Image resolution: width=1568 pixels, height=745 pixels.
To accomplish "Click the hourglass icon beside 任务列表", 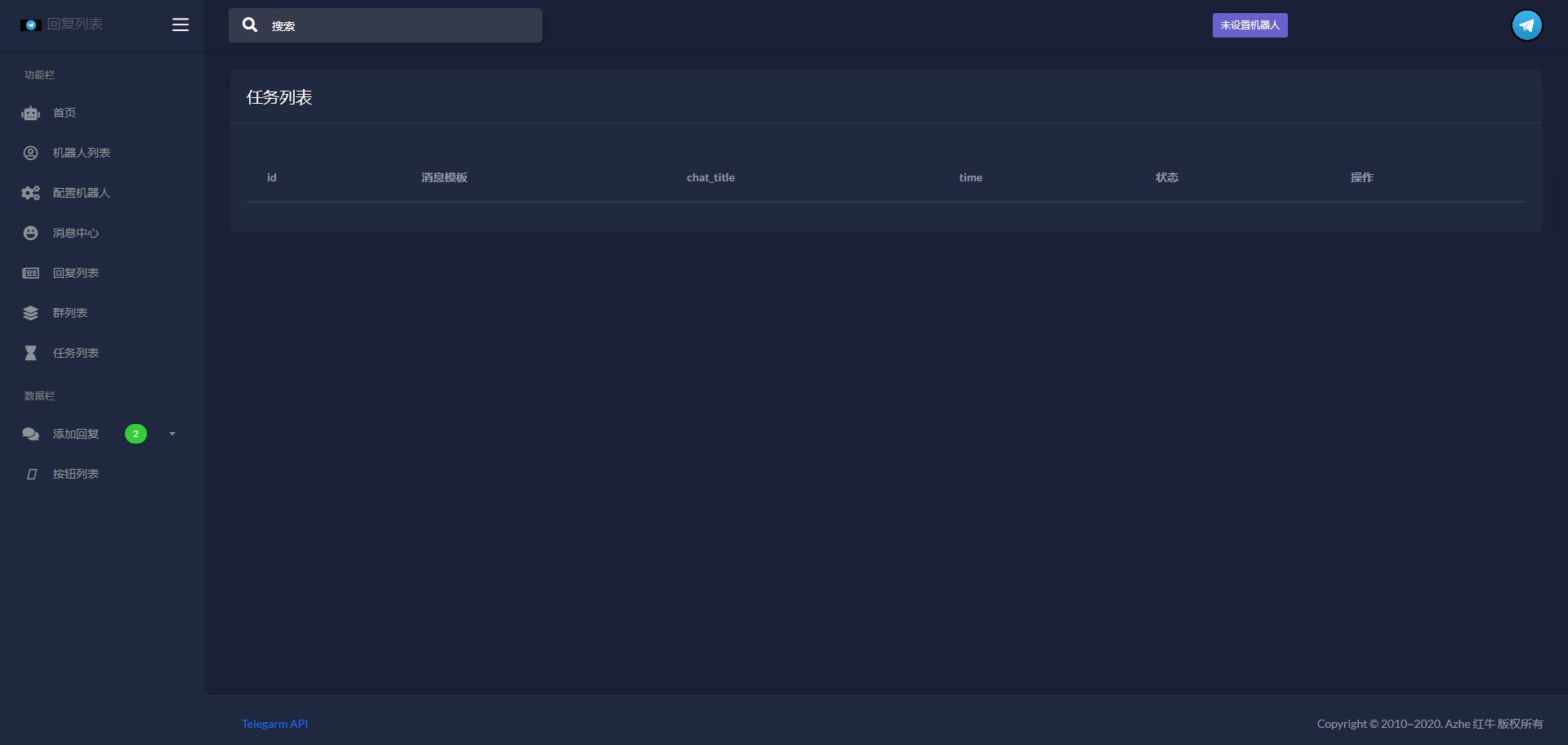I will (x=31, y=353).
